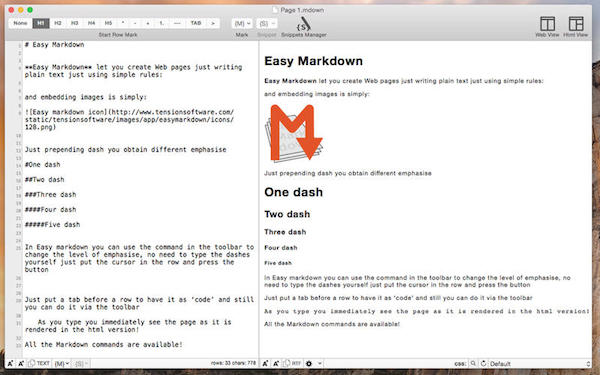Click the css search magnifier icon
Screen dimensions: 600x375
tap(473, 364)
